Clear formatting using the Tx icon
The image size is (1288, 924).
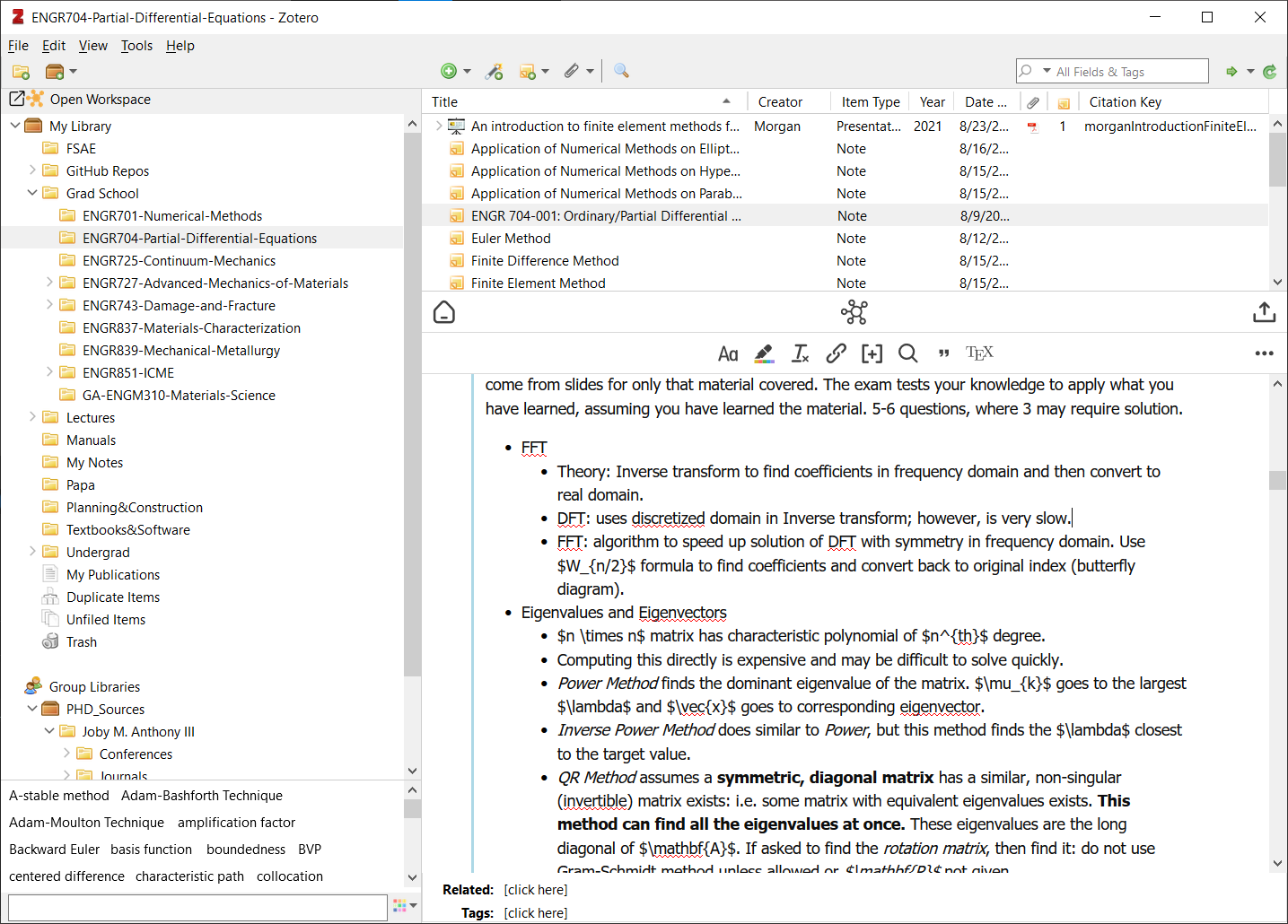tap(800, 353)
